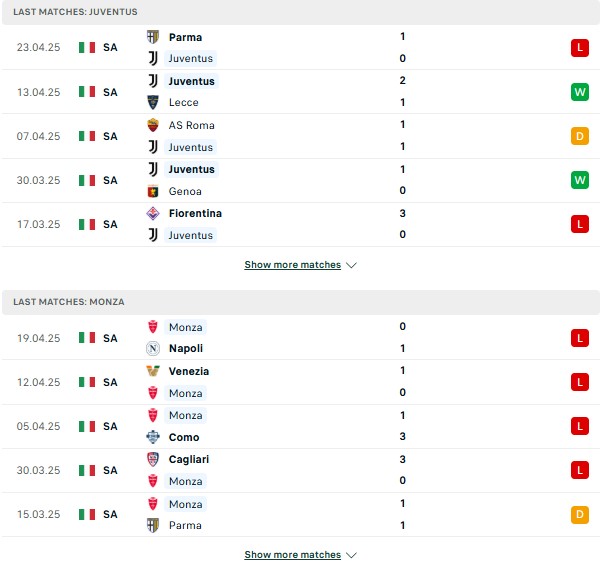The height and width of the screenshot is (570, 601).
Task: Click the orange D badge for AS Roma match
Action: [x=580, y=136]
